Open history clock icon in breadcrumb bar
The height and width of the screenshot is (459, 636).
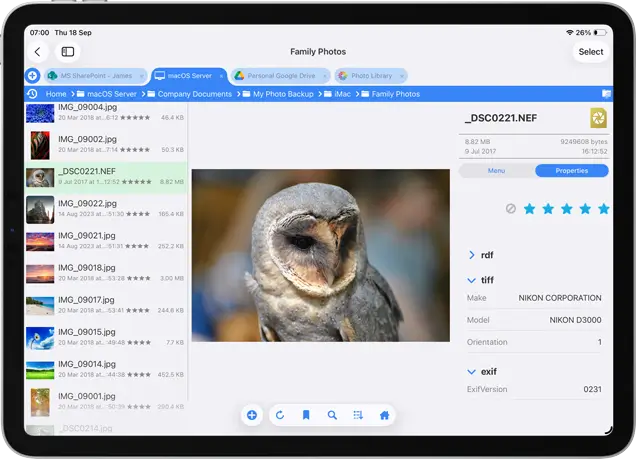[32, 94]
